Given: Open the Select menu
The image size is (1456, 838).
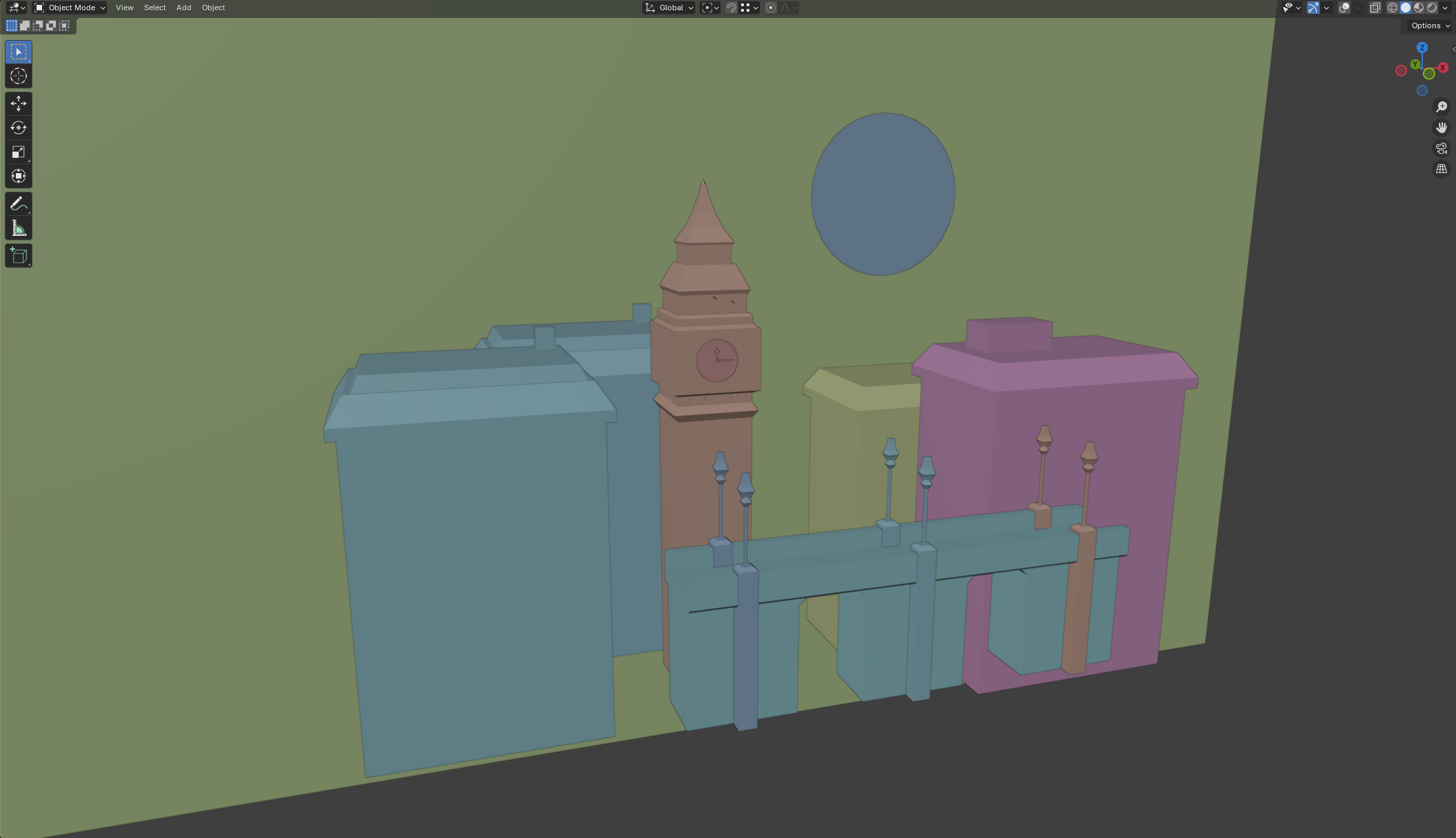Looking at the screenshot, I should pos(154,8).
